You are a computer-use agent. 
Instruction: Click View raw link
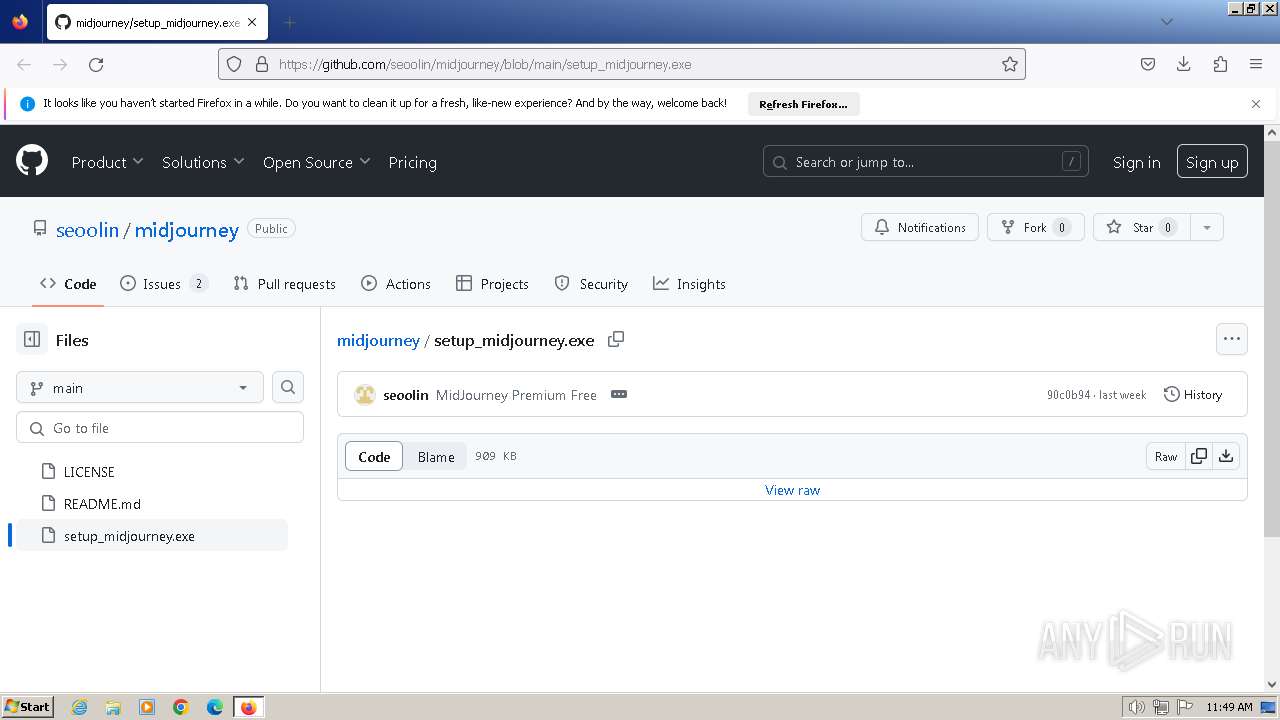(x=792, y=490)
